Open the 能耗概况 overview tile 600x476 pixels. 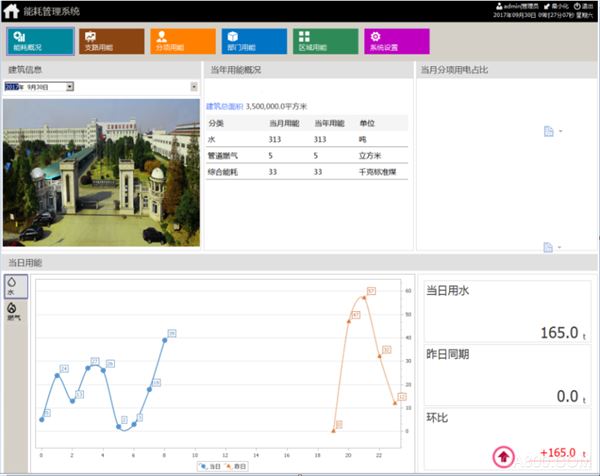(40, 41)
